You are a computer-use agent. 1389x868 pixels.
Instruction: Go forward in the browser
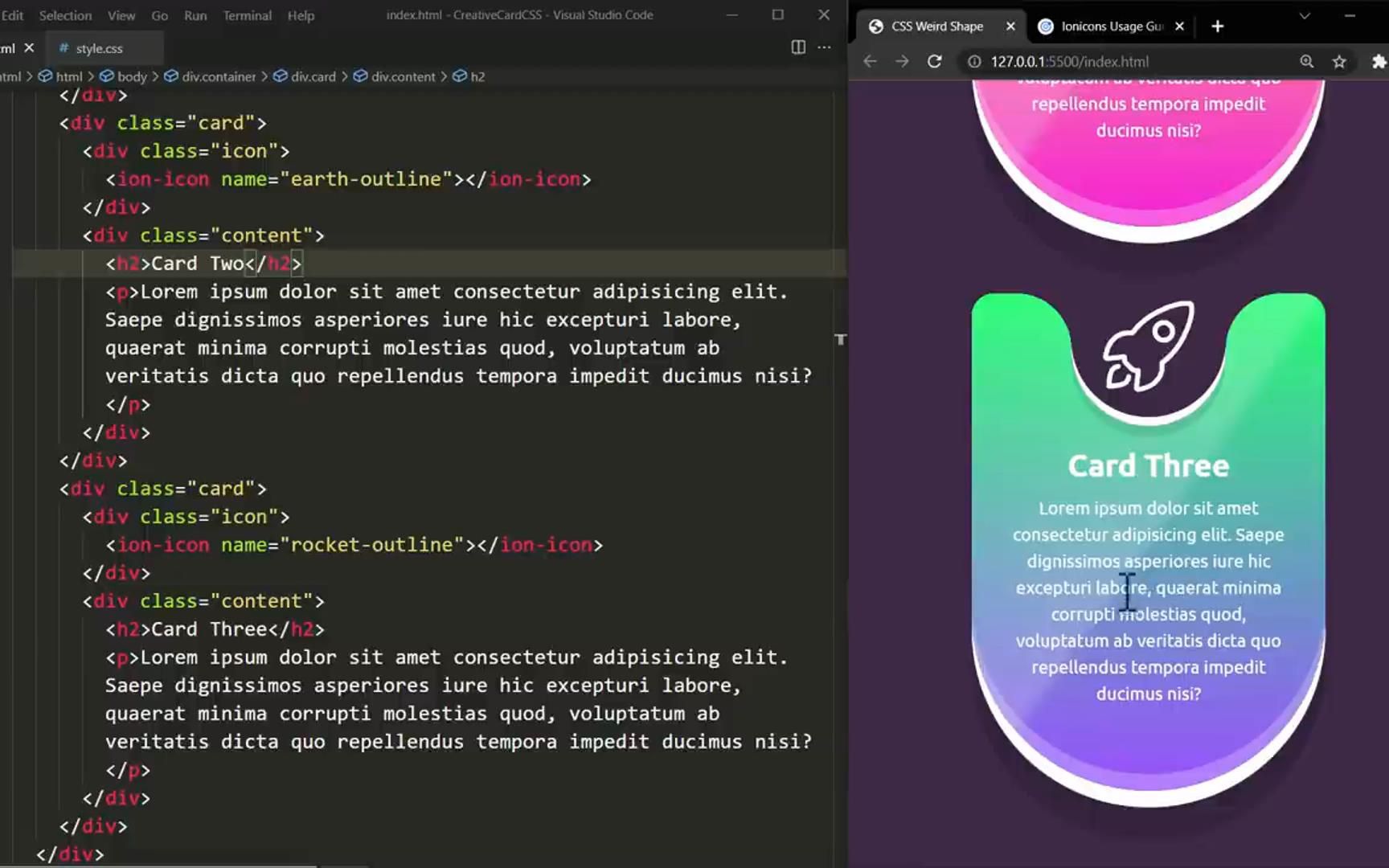(x=902, y=61)
